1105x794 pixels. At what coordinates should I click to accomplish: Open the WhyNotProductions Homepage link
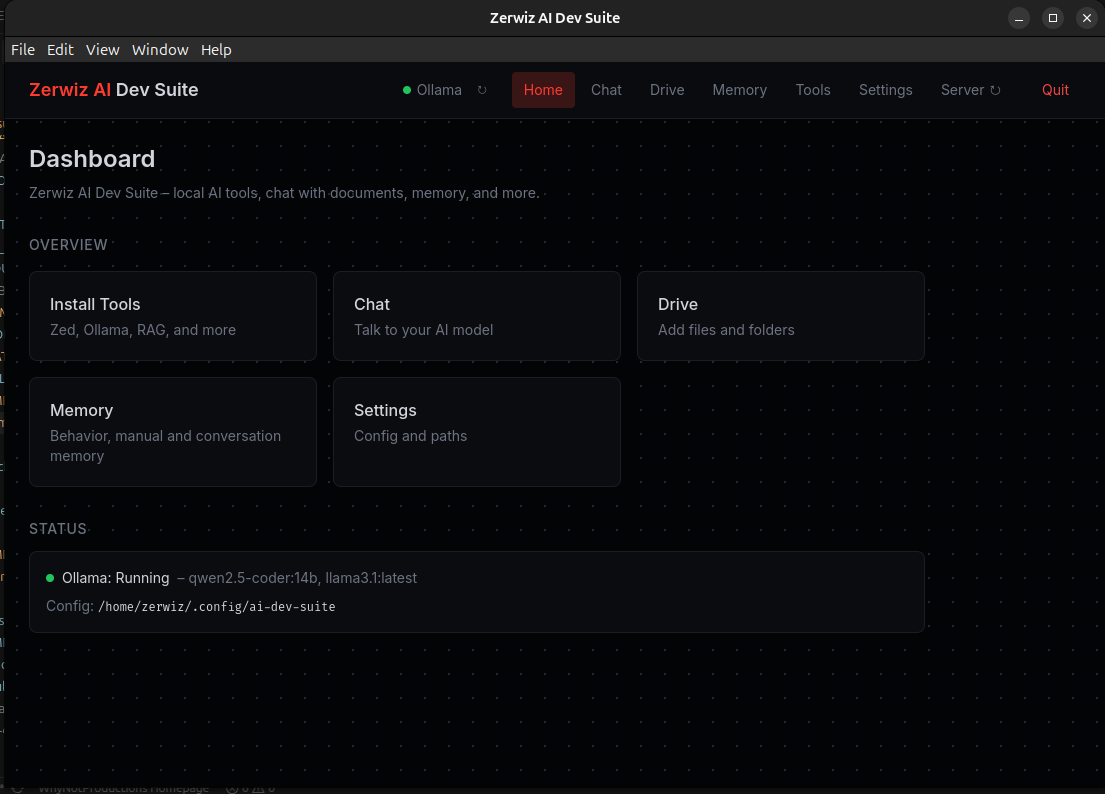click(124, 788)
